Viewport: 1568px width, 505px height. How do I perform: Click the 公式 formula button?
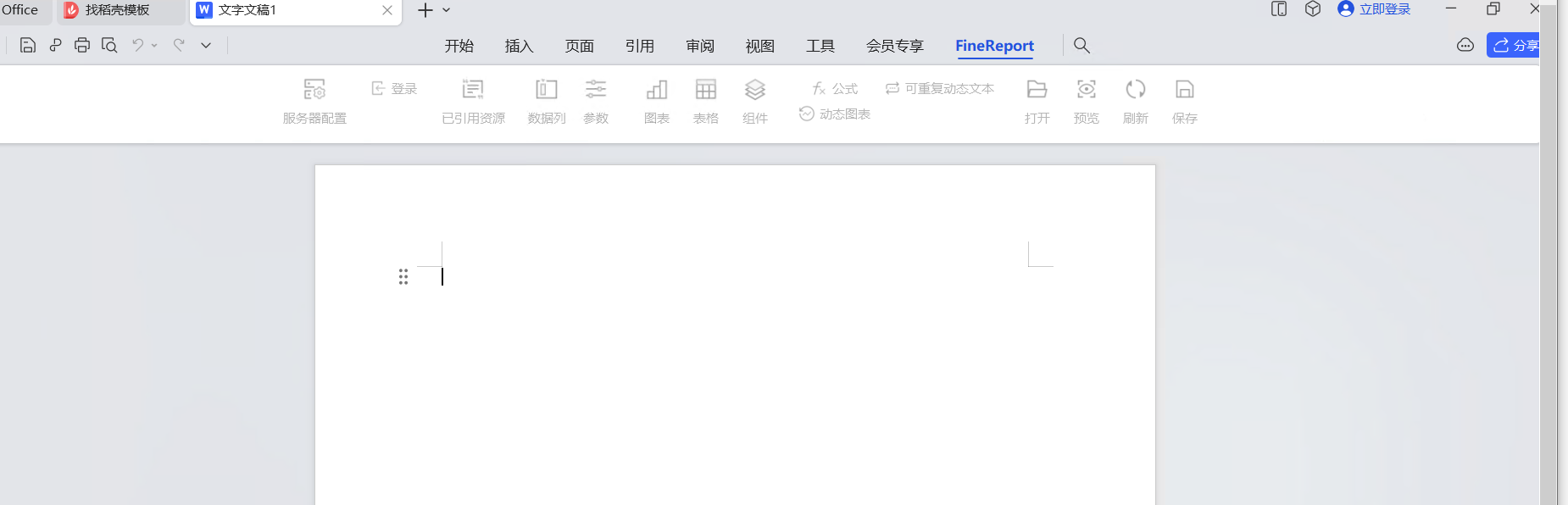[835, 88]
